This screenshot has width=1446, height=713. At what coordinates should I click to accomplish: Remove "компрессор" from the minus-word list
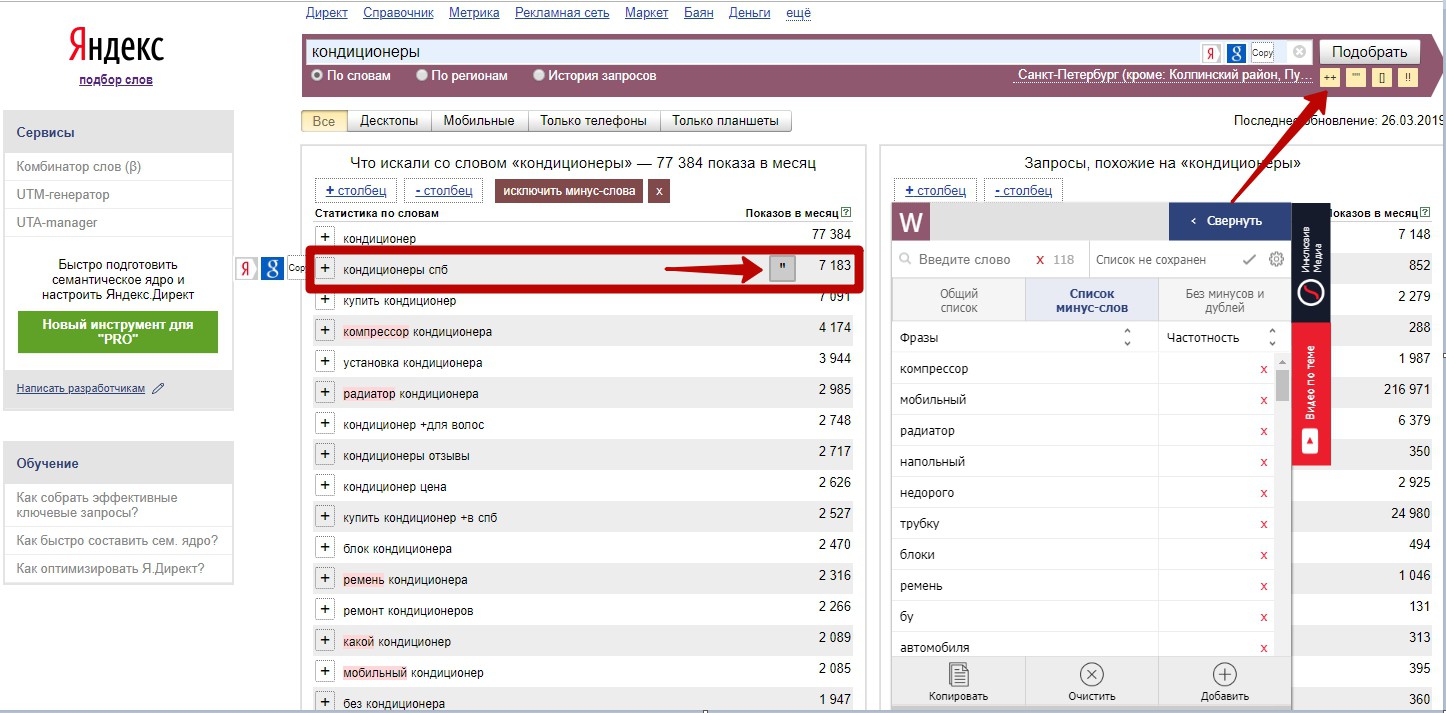tap(1264, 369)
